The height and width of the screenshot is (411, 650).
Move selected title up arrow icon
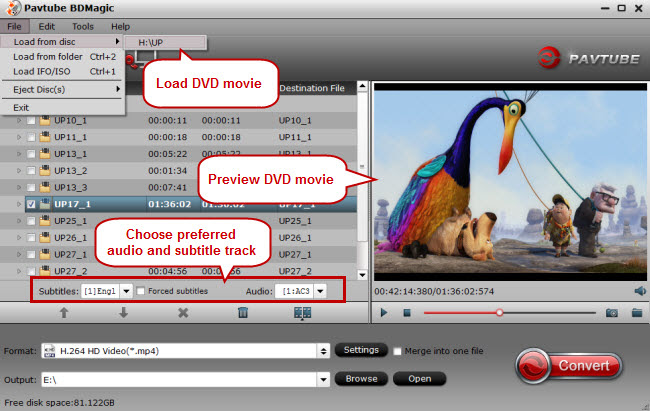[64, 313]
